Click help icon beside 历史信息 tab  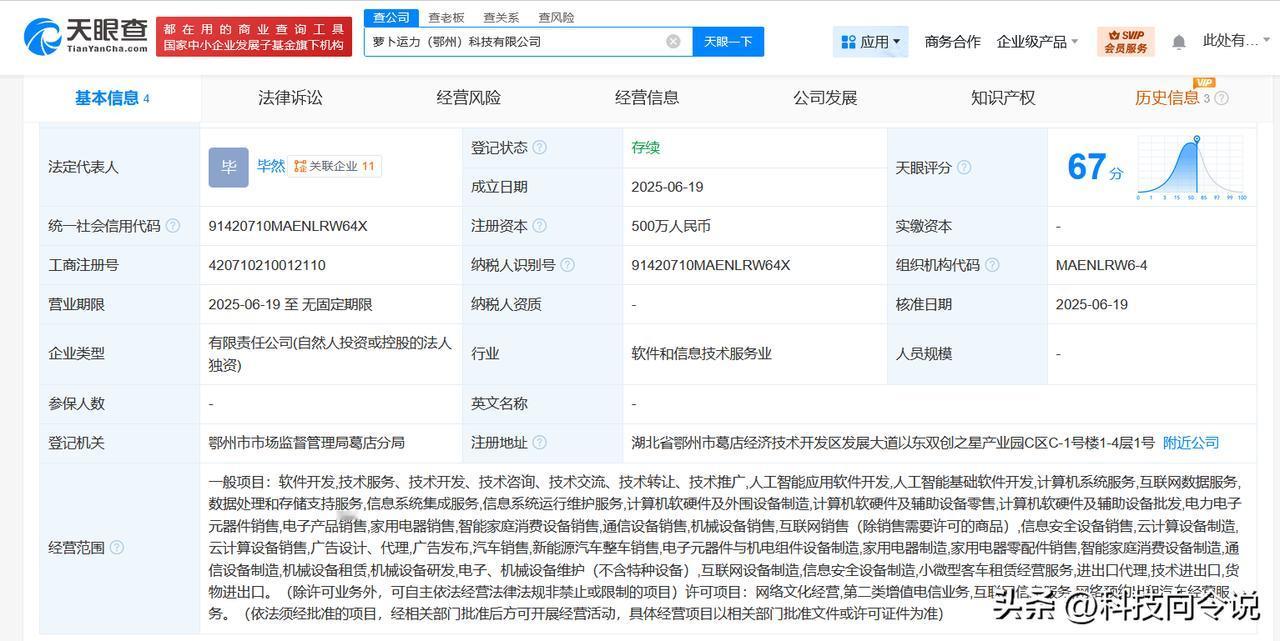coord(1221,98)
